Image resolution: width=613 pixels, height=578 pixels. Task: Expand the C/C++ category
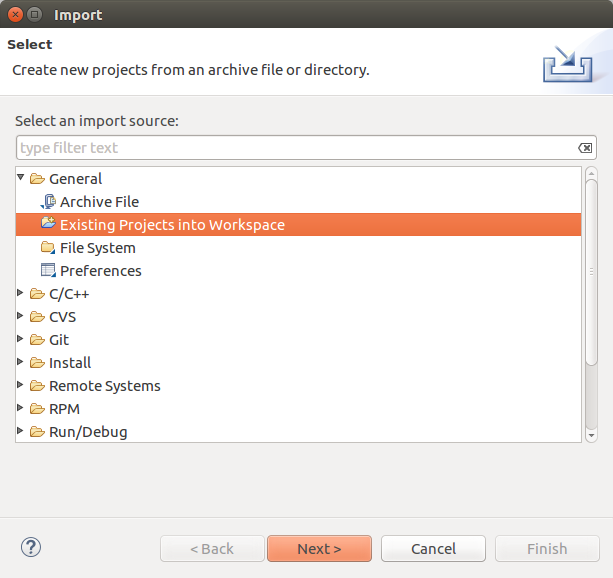coord(21,294)
